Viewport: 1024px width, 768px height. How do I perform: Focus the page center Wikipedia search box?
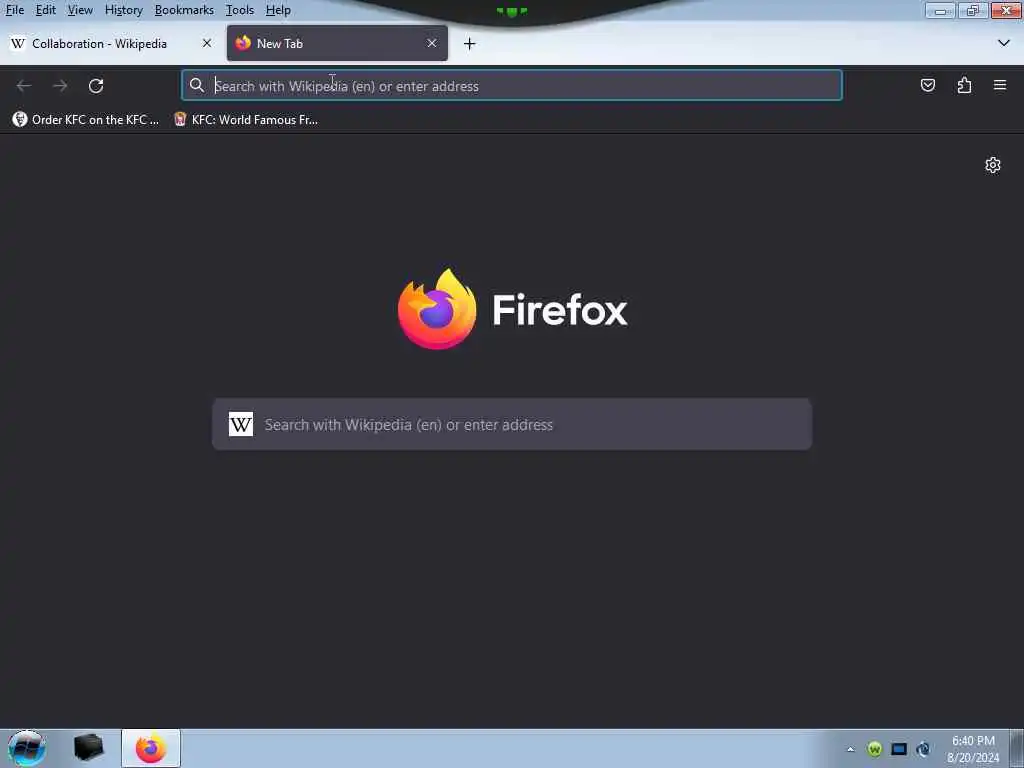512,424
